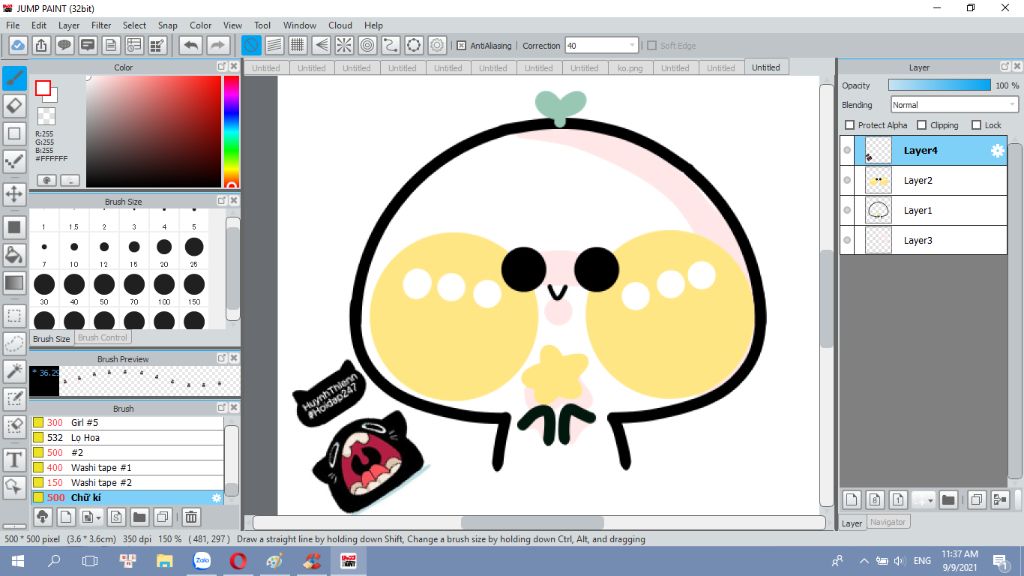Close the Color panel
1024x576 pixels.
point(234,67)
